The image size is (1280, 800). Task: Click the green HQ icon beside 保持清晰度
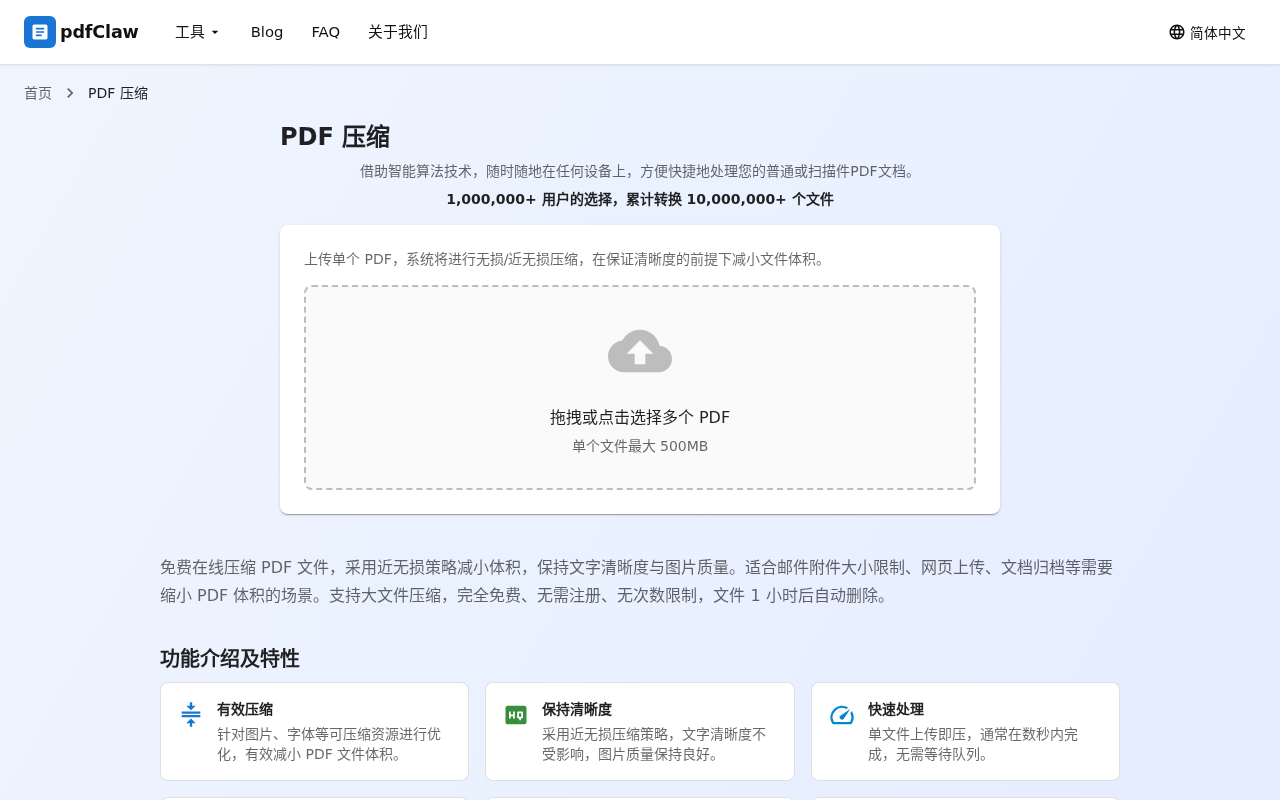tap(516, 715)
